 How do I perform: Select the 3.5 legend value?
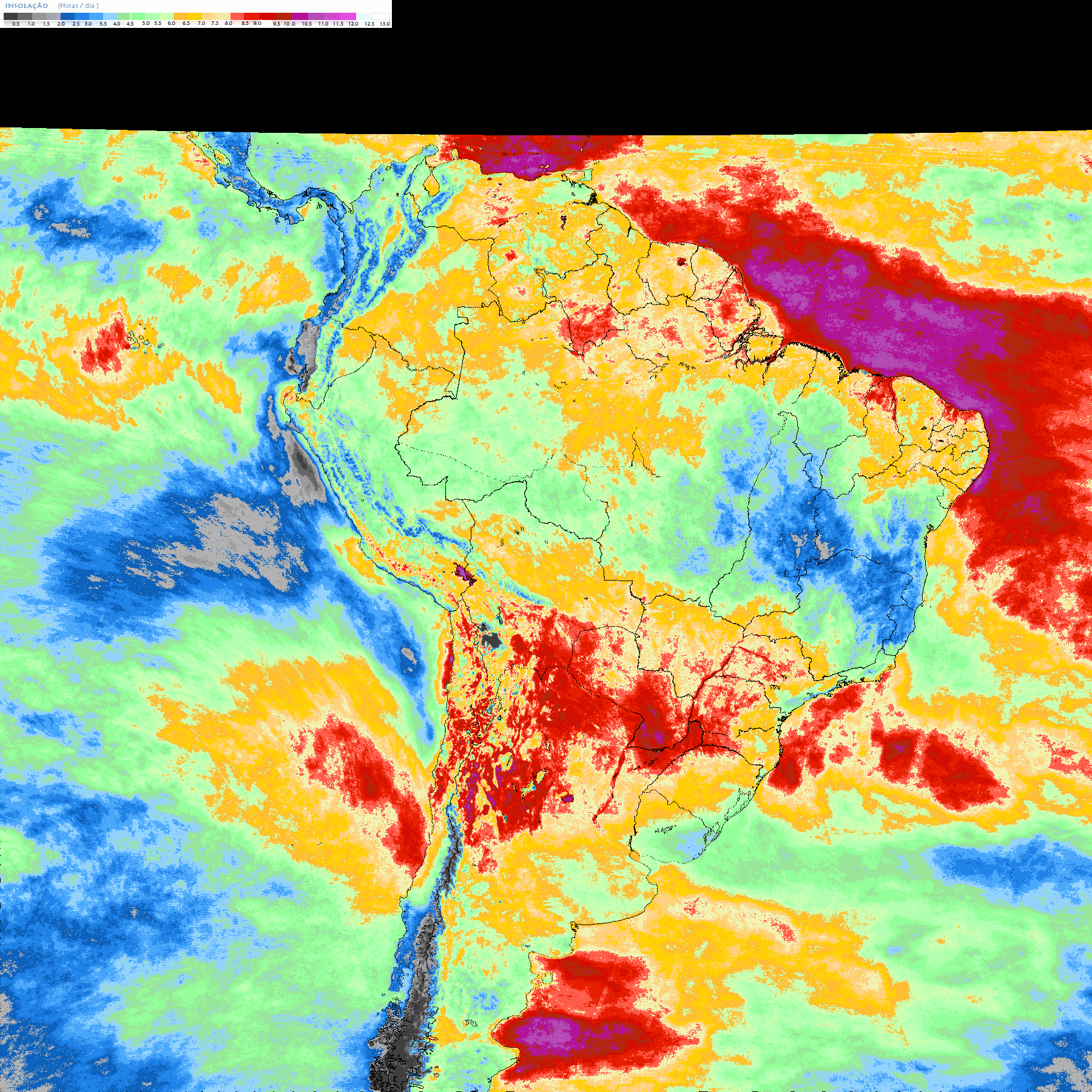(103, 24)
